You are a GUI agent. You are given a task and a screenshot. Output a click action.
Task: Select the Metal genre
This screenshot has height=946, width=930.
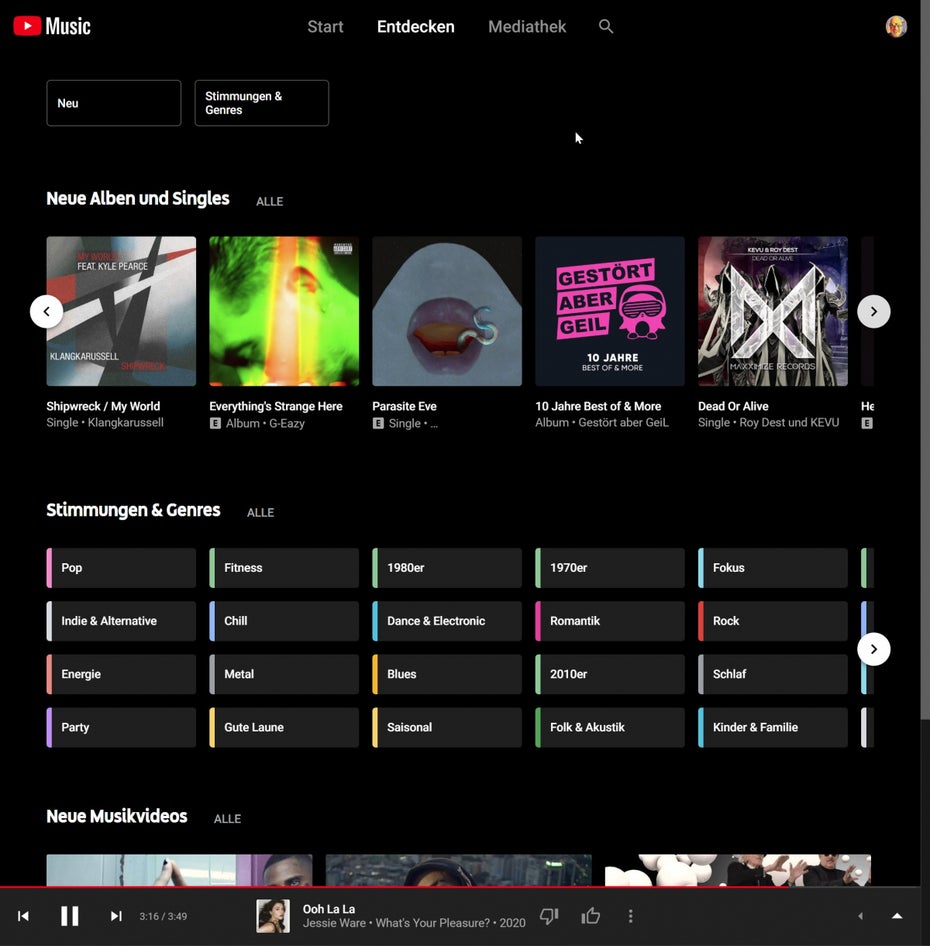284,674
